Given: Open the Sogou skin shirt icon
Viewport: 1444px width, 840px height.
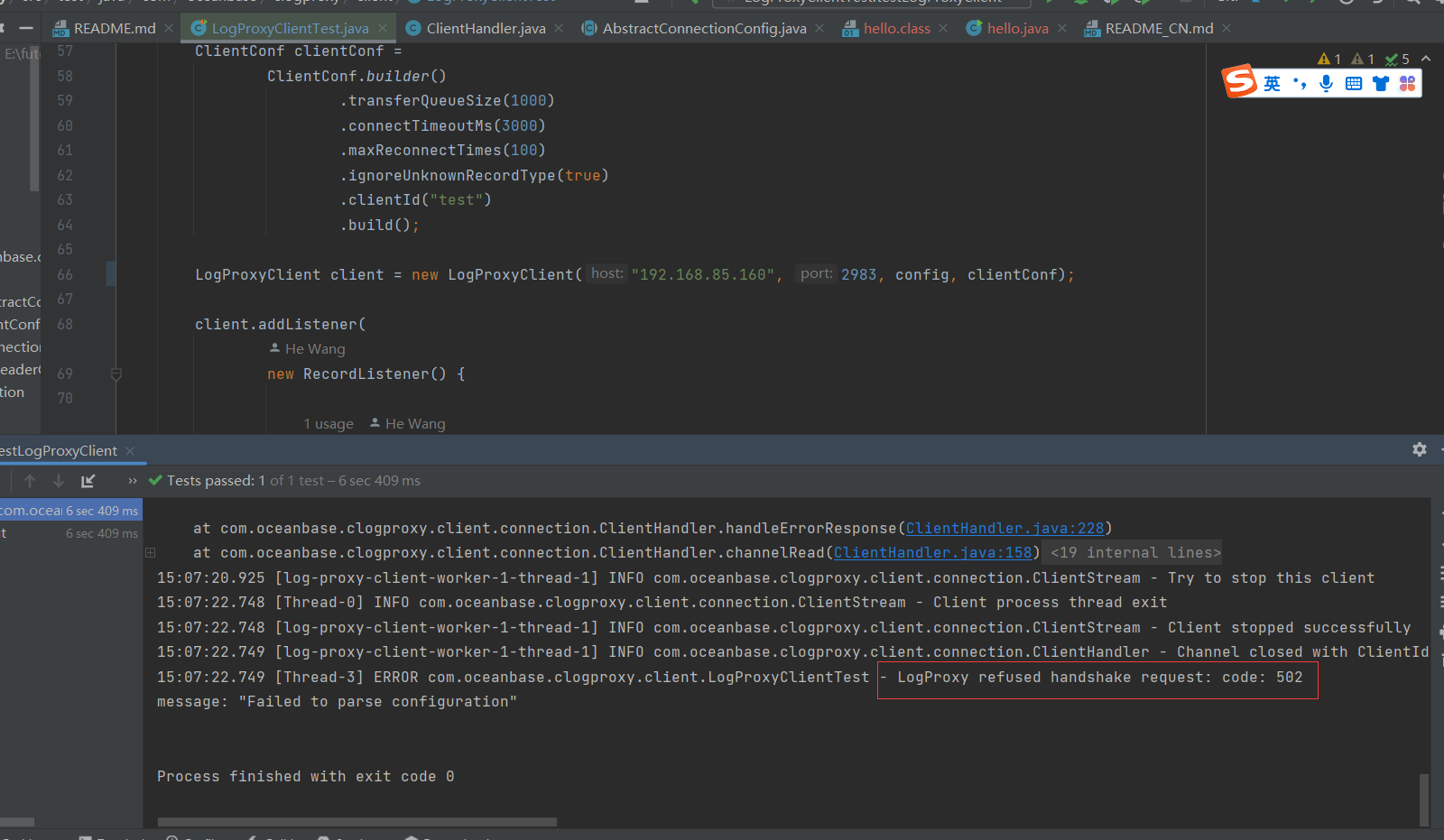Looking at the screenshot, I should (1380, 84).
